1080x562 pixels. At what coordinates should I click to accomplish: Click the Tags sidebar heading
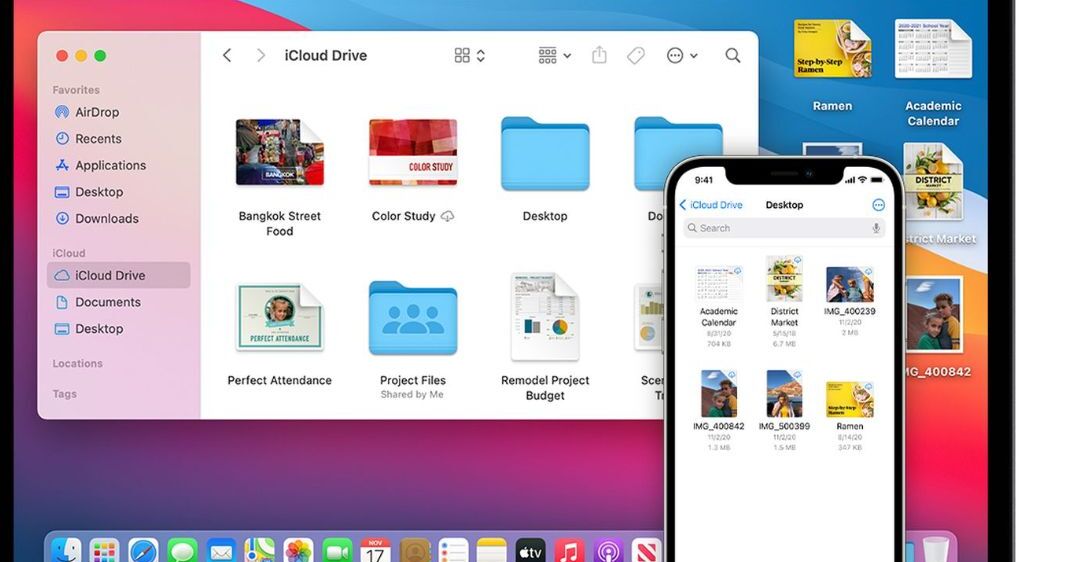tap(65, 394)
